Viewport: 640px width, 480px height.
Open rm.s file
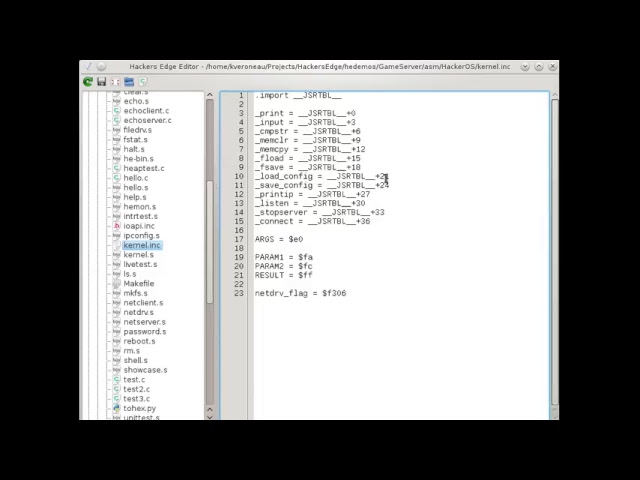pyautogui.click(x=131, y=351)
